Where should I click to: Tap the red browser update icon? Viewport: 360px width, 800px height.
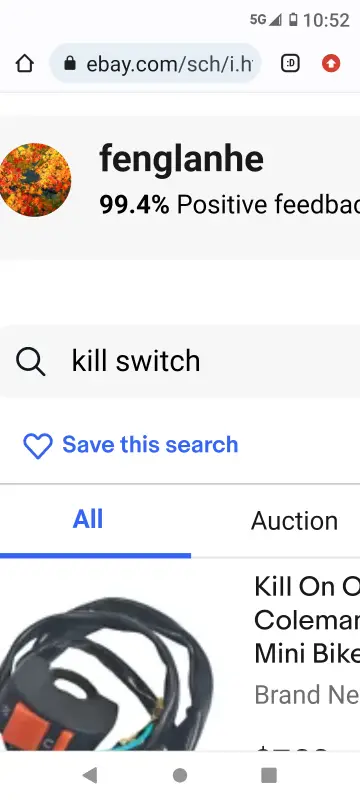tap(331, 64)
